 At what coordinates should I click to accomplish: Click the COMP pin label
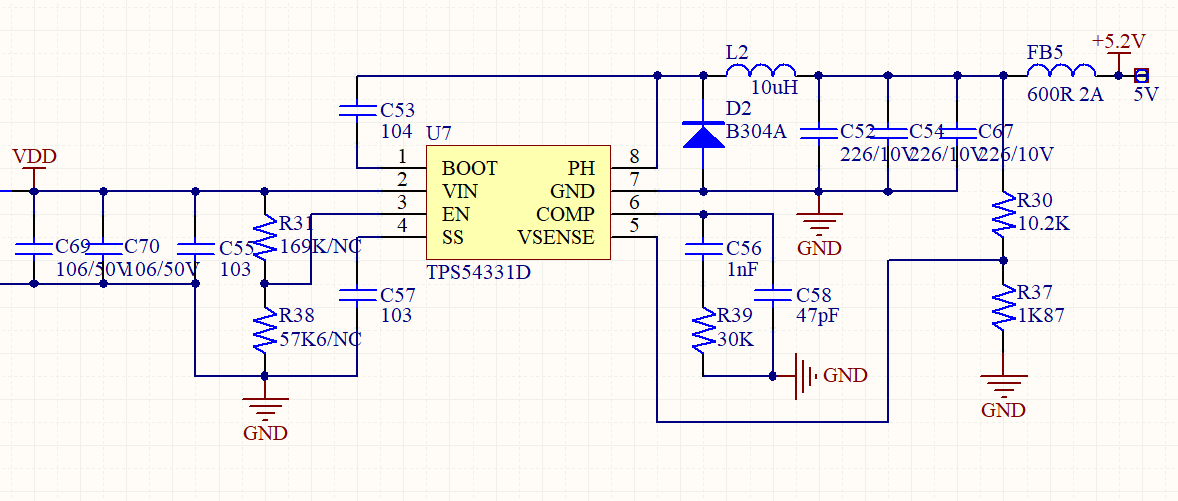566,214
